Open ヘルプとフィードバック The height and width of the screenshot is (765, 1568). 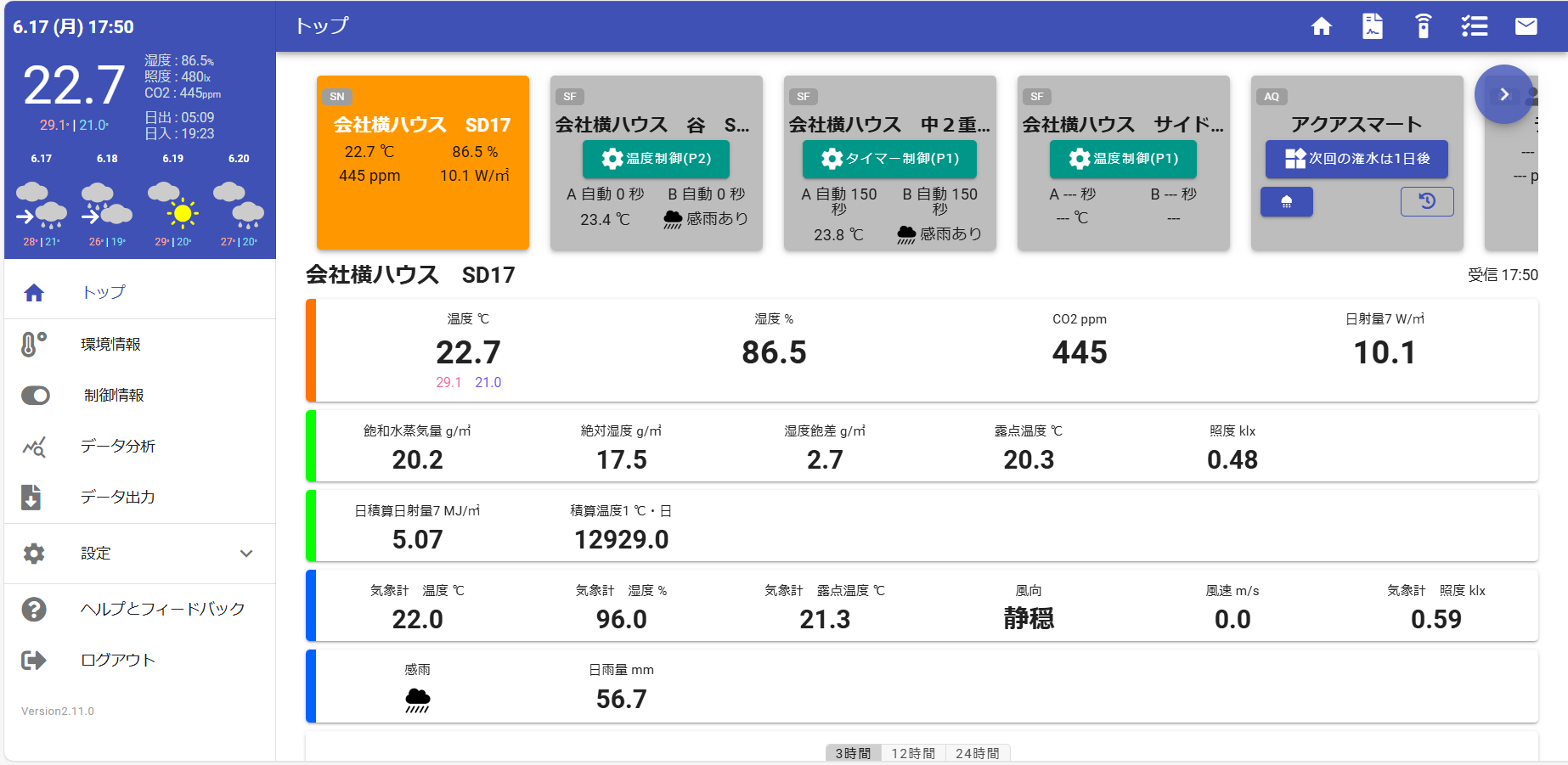[x=139, y=609]
